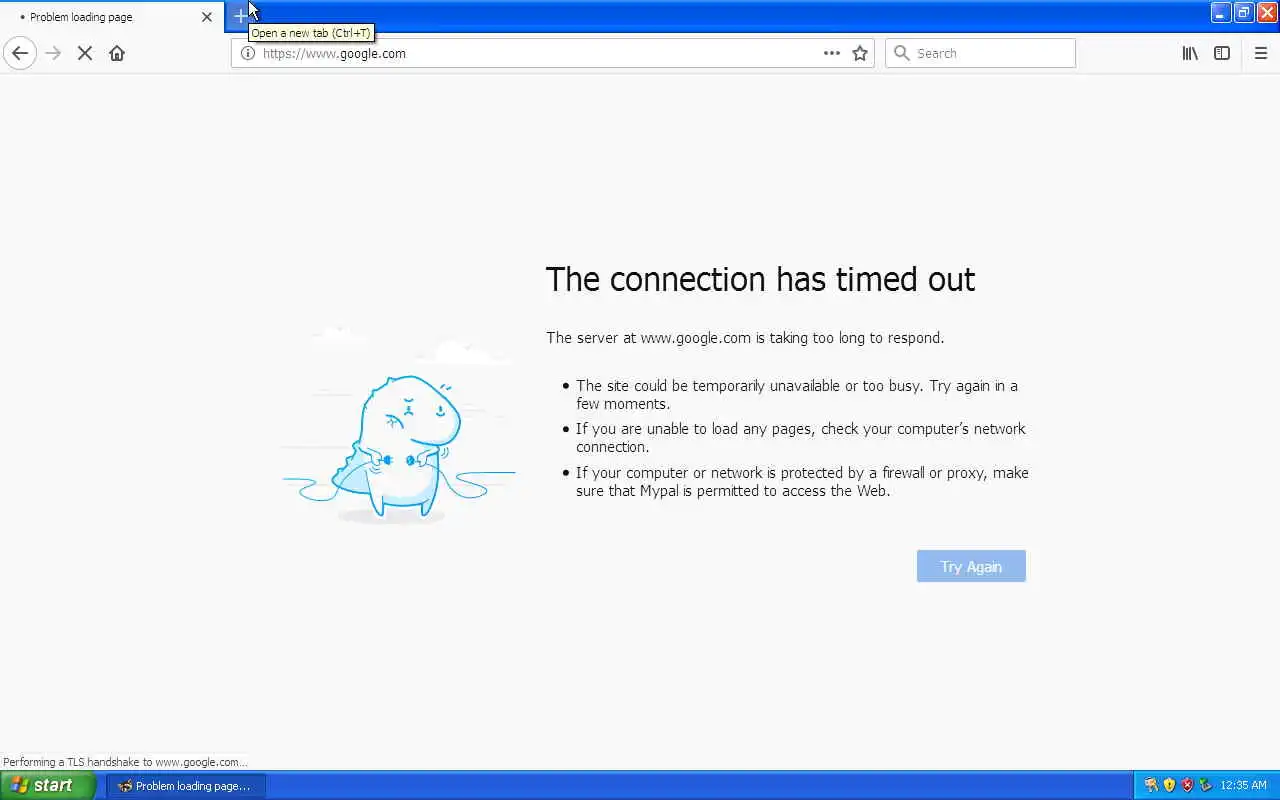Image resolution: width=1280 pixels, height=800 pixels.
Task: Open page actions three-dot menu
Action: point(832,53)
